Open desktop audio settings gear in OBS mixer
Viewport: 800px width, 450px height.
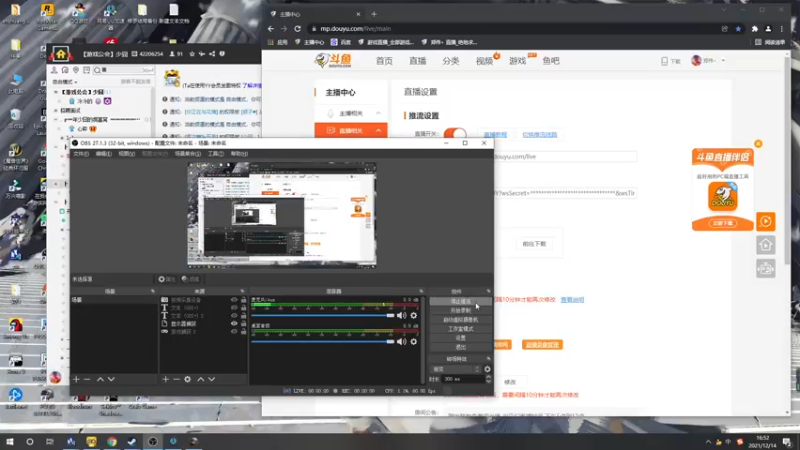(x=414, y=342)
